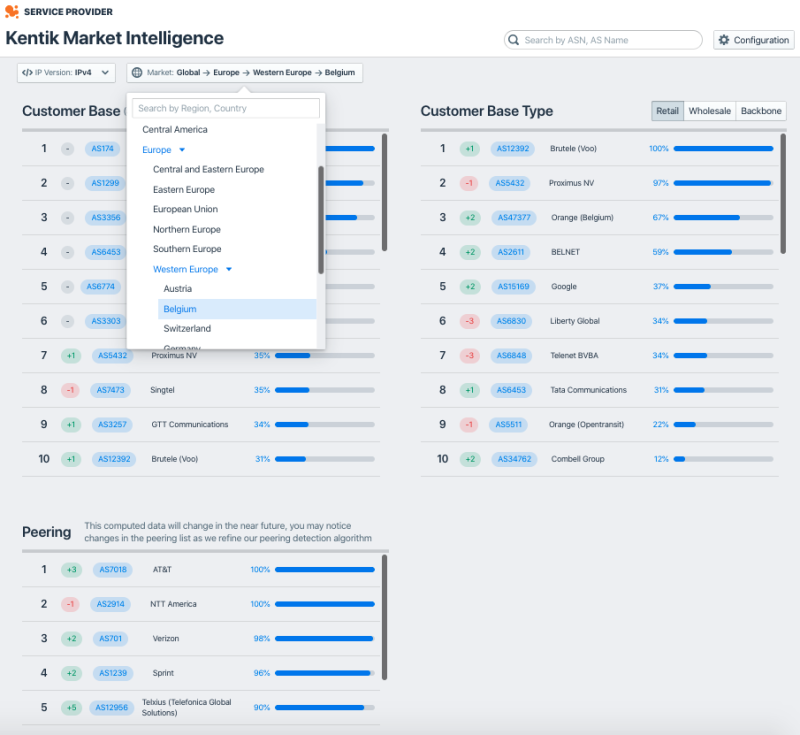
Task: Open AS3303 tag in Customer Base
Action: click(x=106, y=321)
